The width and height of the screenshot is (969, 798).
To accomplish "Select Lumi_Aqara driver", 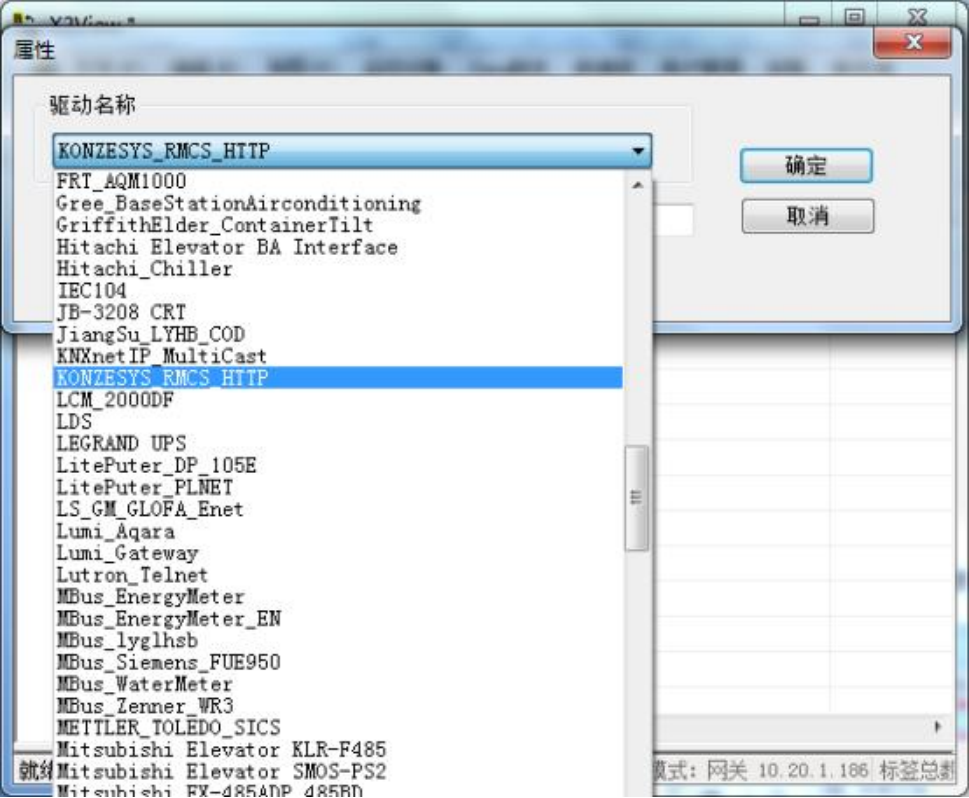I will coord(337,531).
